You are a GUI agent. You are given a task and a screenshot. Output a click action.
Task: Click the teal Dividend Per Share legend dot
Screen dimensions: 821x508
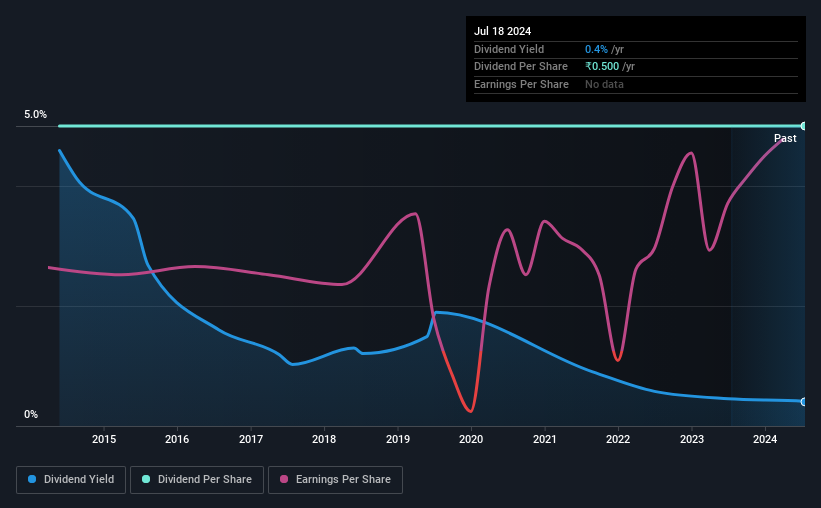[x=146, y=479]
